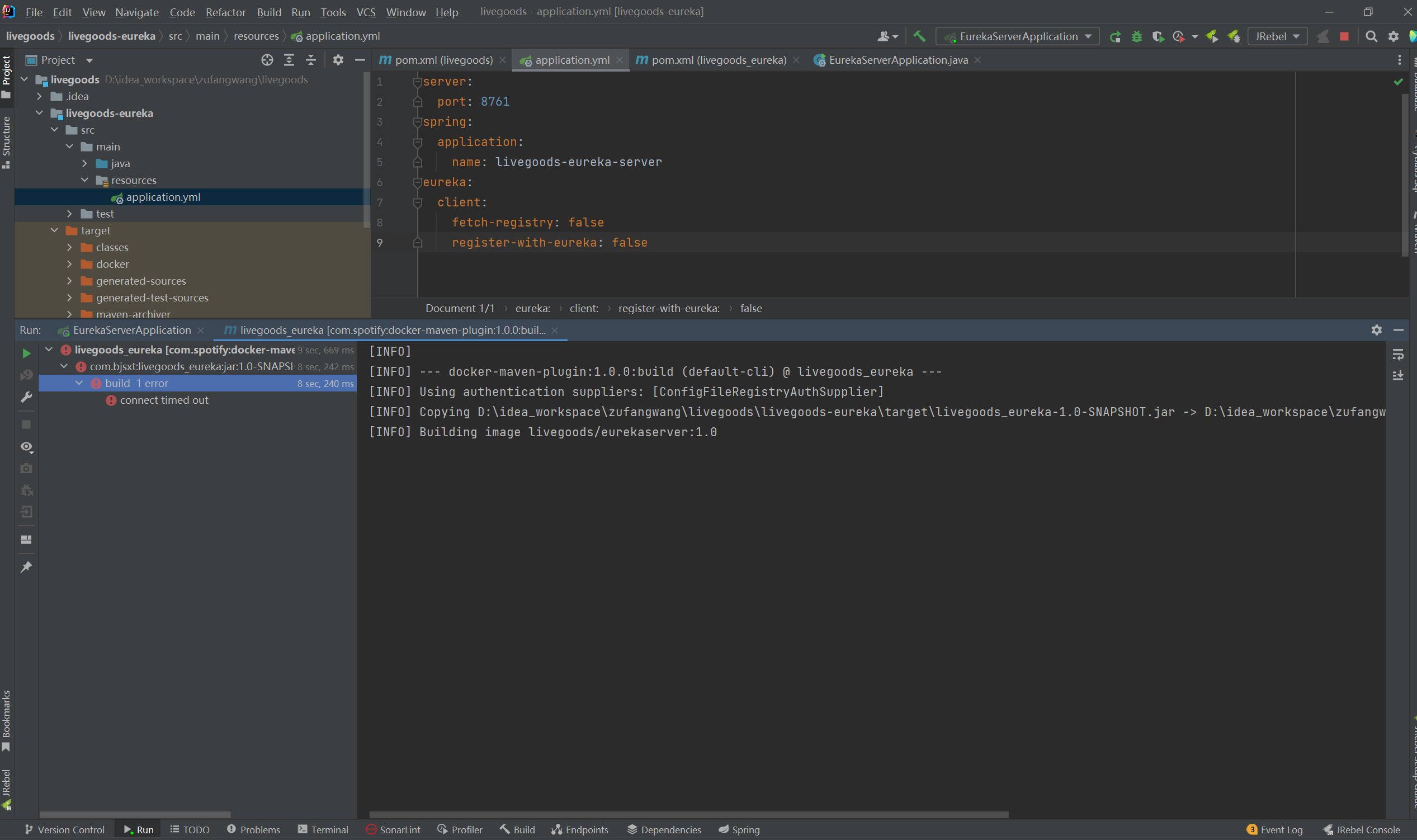Image resolution: width=1417 pixels, height=840 pixels.
Task: Open EurekaServerApplication run configuration dropdown
Action: [1017, 36]
